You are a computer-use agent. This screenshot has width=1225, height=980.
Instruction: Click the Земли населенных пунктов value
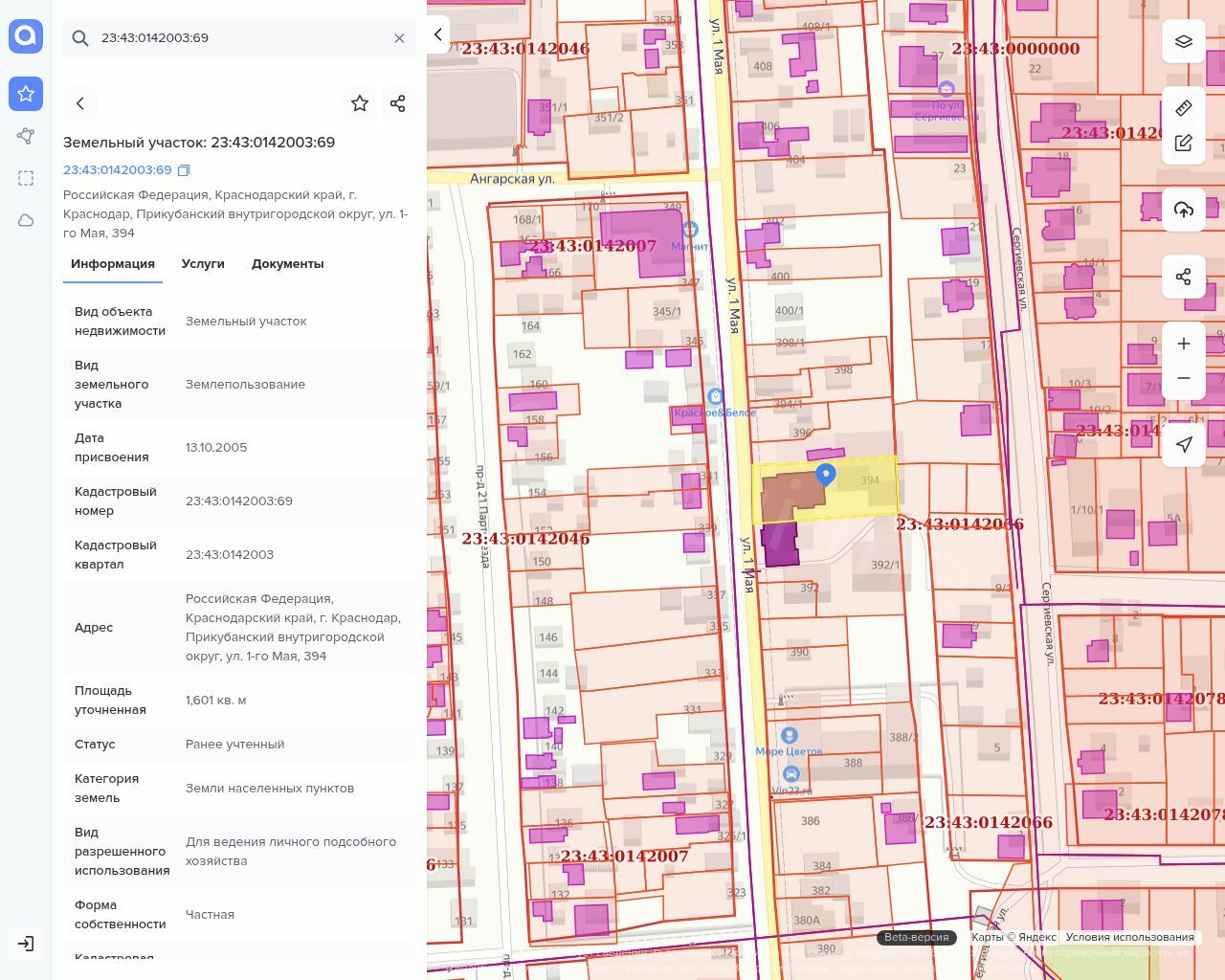tap(270, 788)
